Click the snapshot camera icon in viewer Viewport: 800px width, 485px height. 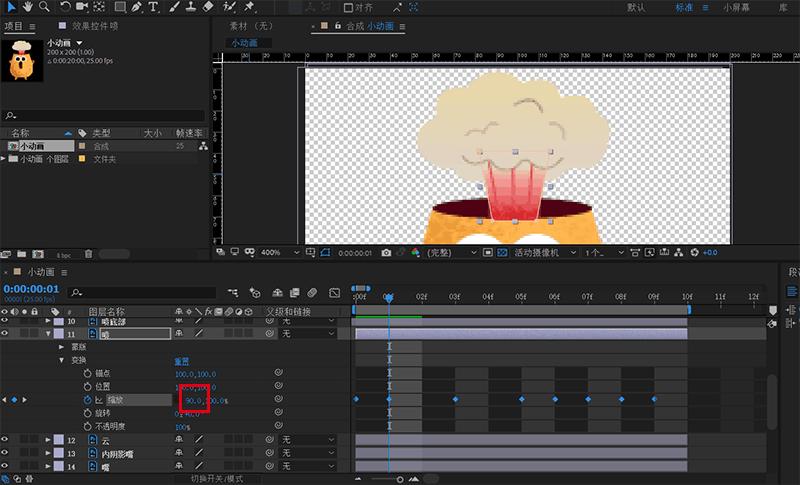coord(386,253)
